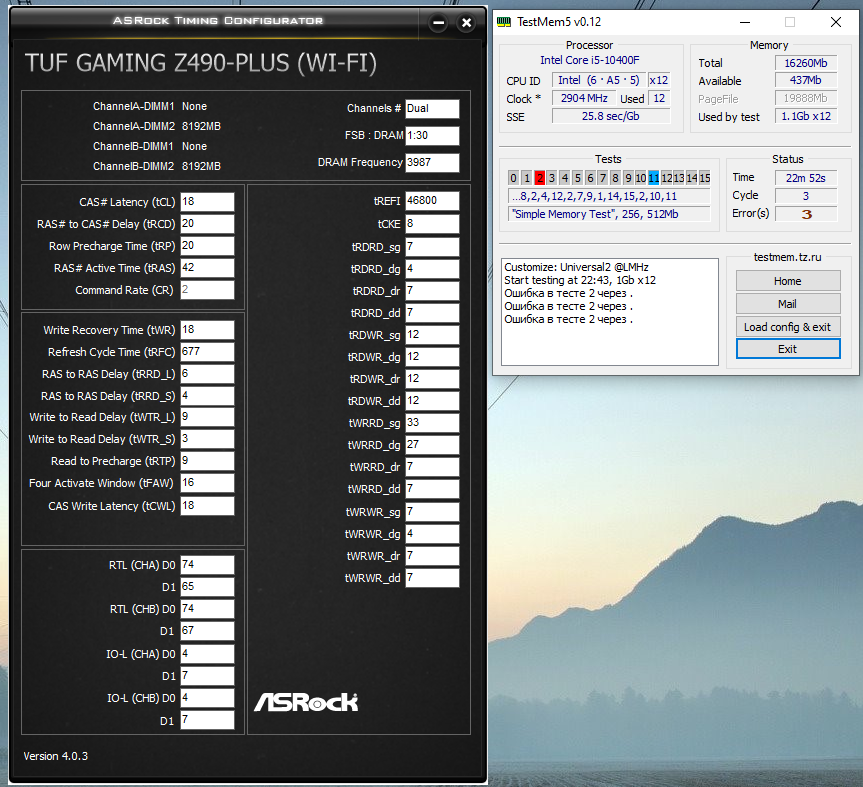This screenshot has height=787, width=863.
Task: Click the tCKE value field
Action: click(432, 224)
